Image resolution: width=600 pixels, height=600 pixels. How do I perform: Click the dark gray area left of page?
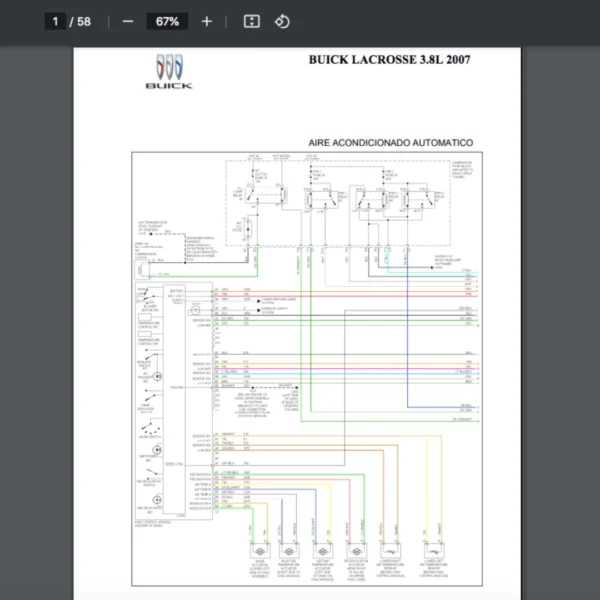37,300
